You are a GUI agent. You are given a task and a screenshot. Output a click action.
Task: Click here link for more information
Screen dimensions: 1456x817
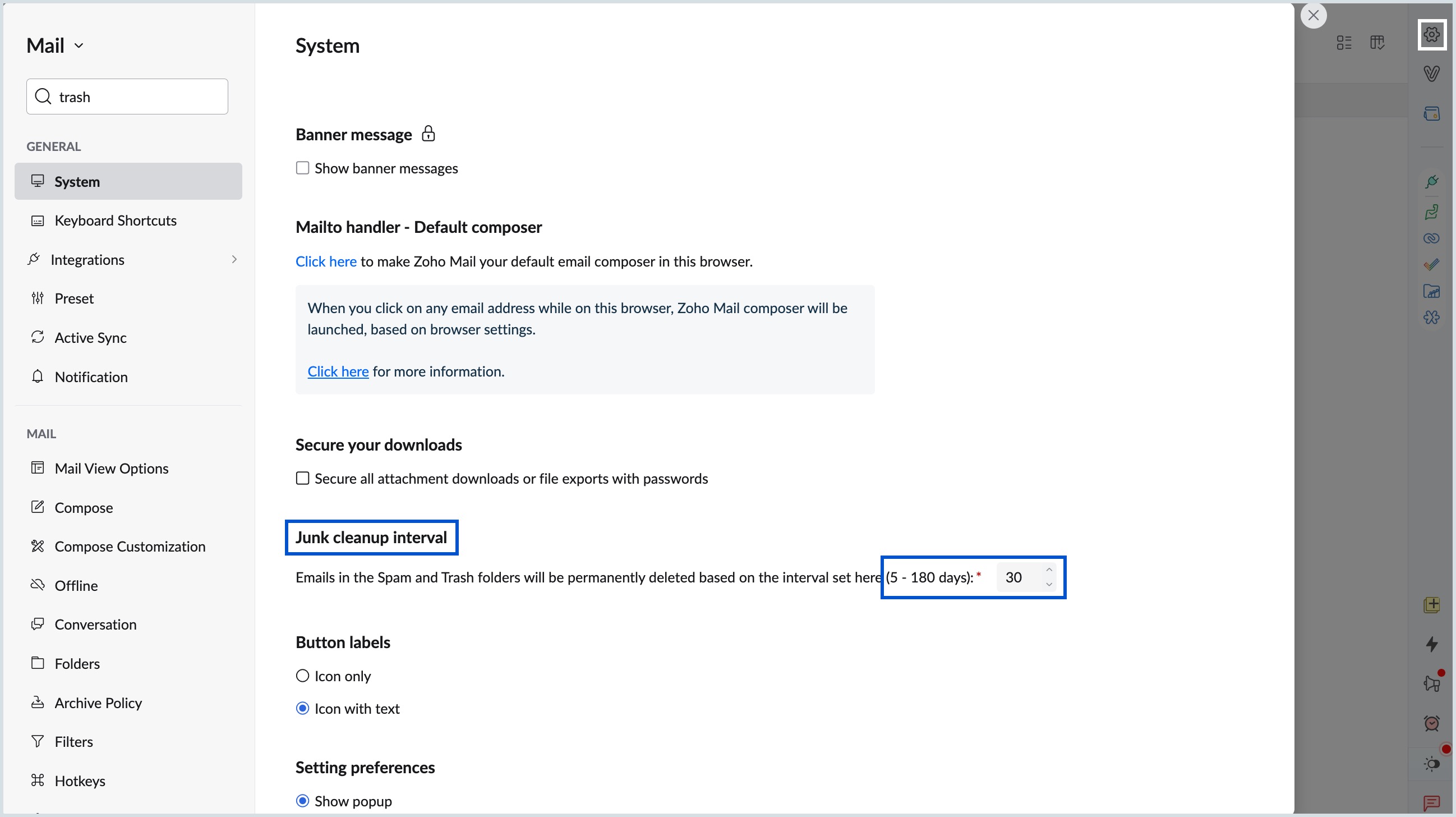coord(338,371)
